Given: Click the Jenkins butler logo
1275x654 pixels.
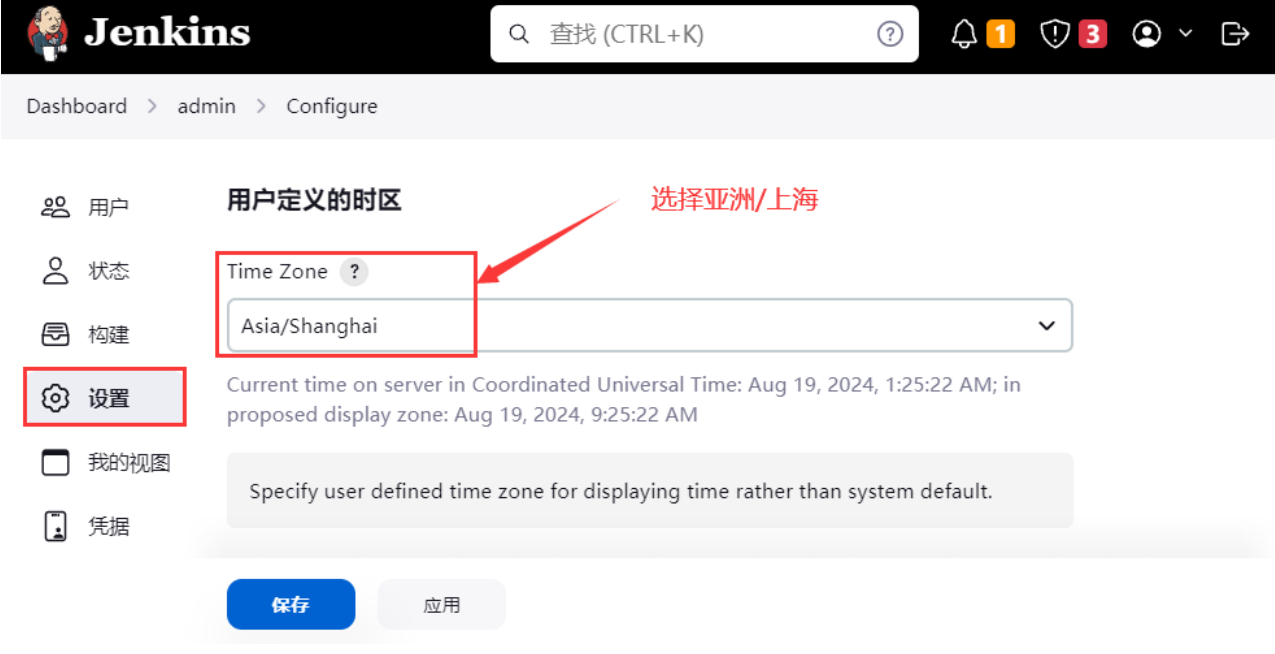Looking at the screenshot, I should click(x=48, y=33).
